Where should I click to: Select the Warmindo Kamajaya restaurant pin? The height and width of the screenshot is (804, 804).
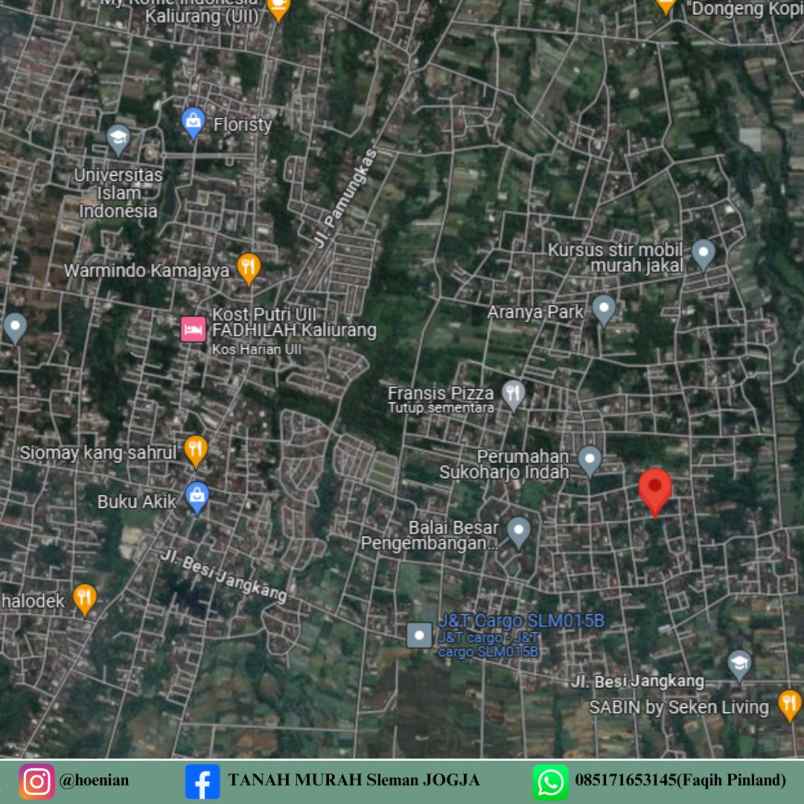click(246, 265)
